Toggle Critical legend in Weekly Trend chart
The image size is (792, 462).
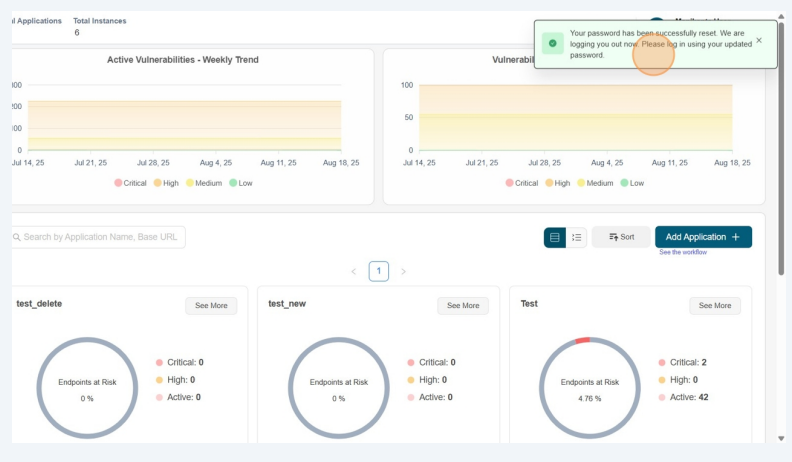130,183
